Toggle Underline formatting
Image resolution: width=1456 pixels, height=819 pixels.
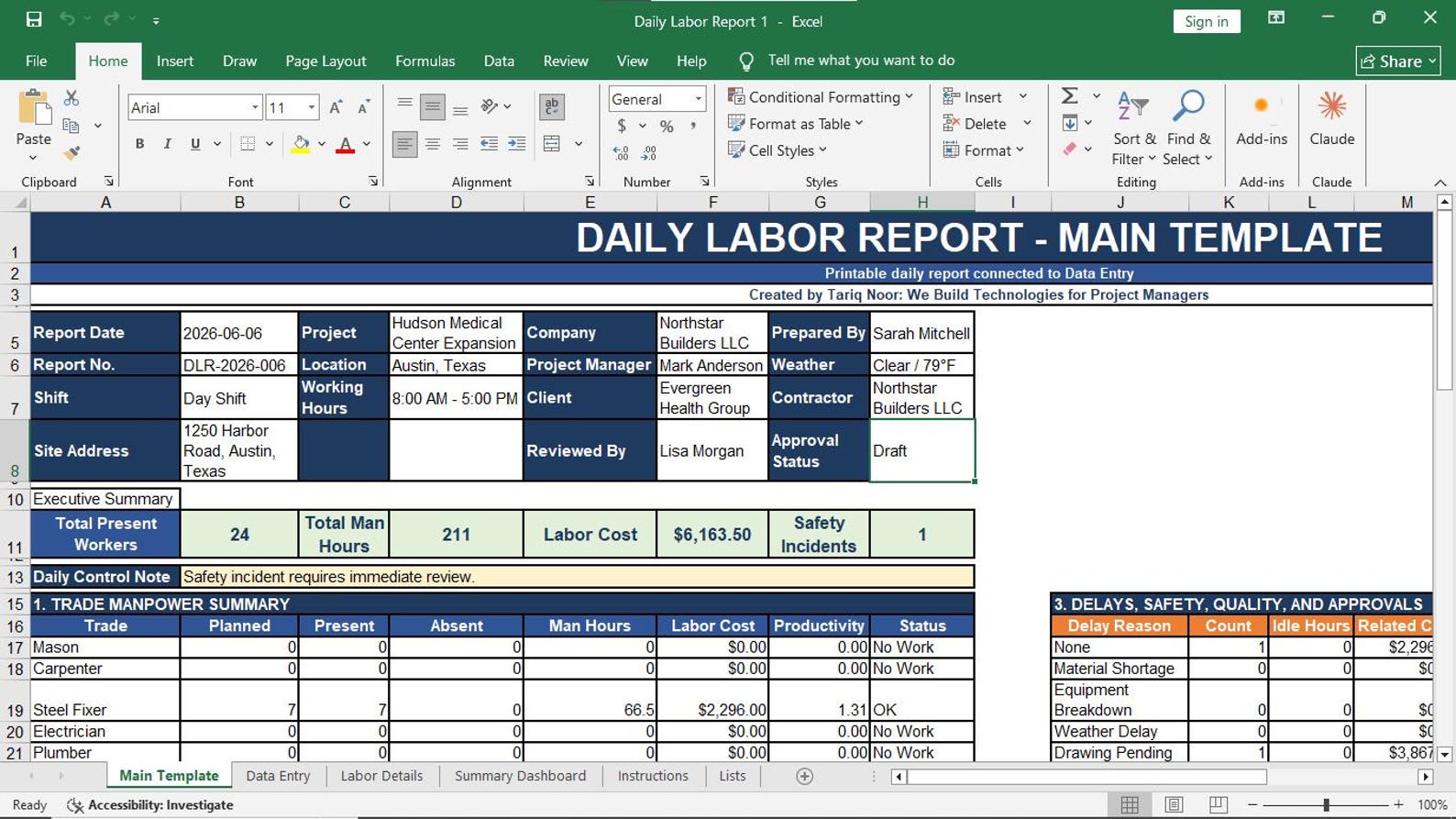195,144
